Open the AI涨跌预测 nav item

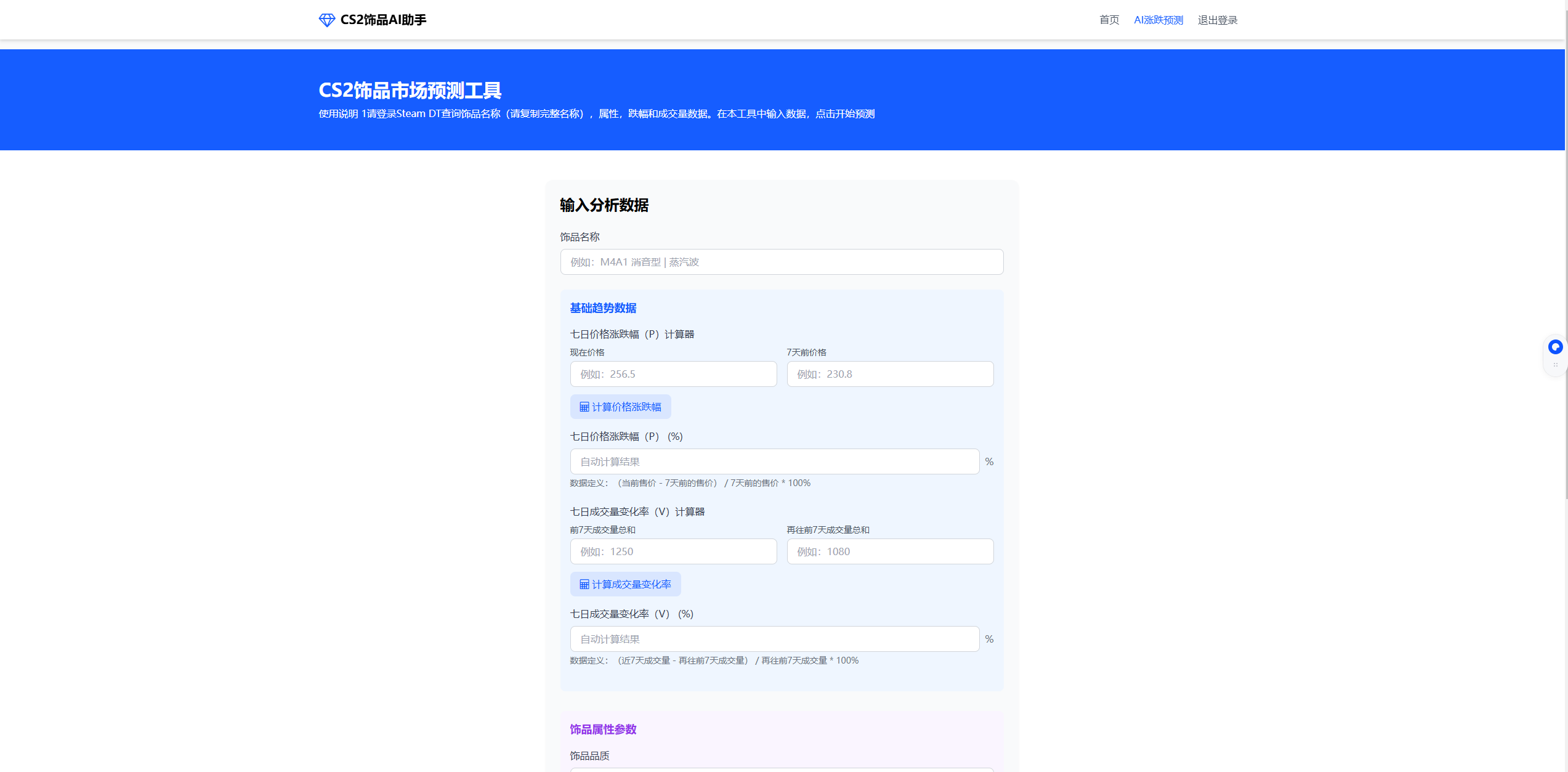1158,20
